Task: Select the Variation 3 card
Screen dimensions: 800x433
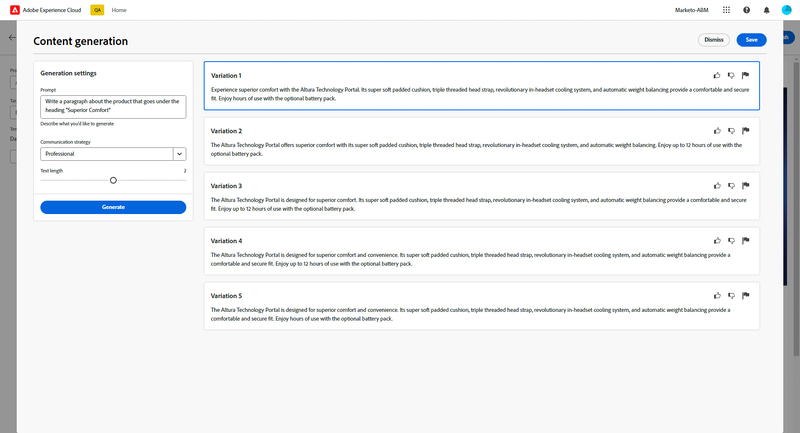Action: pyautogui.click(x=482, y=196)
